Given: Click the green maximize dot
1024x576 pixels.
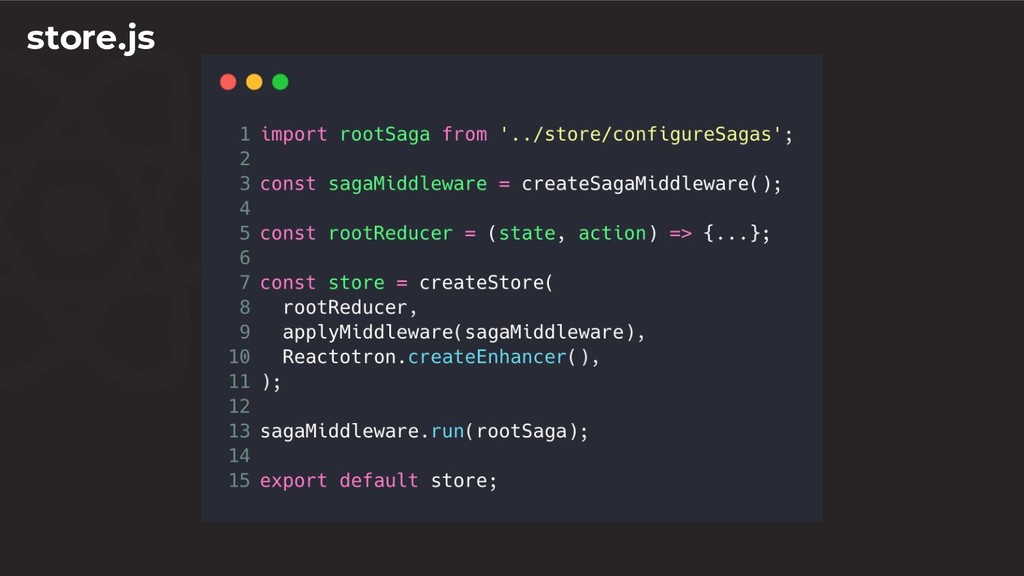Looking at the screenshot, I should click(280, 82).
